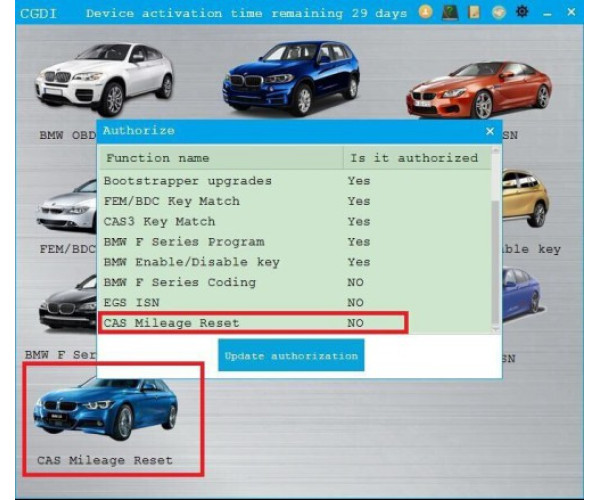
Task: Click the NO value for EGS ISN
Action: pos(355,303)
